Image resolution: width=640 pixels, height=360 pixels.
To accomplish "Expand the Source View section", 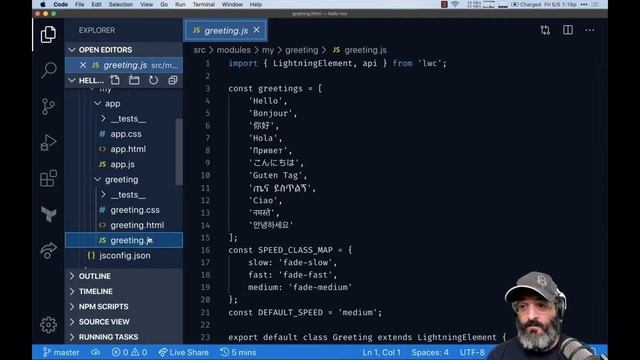I will (124, 322).
